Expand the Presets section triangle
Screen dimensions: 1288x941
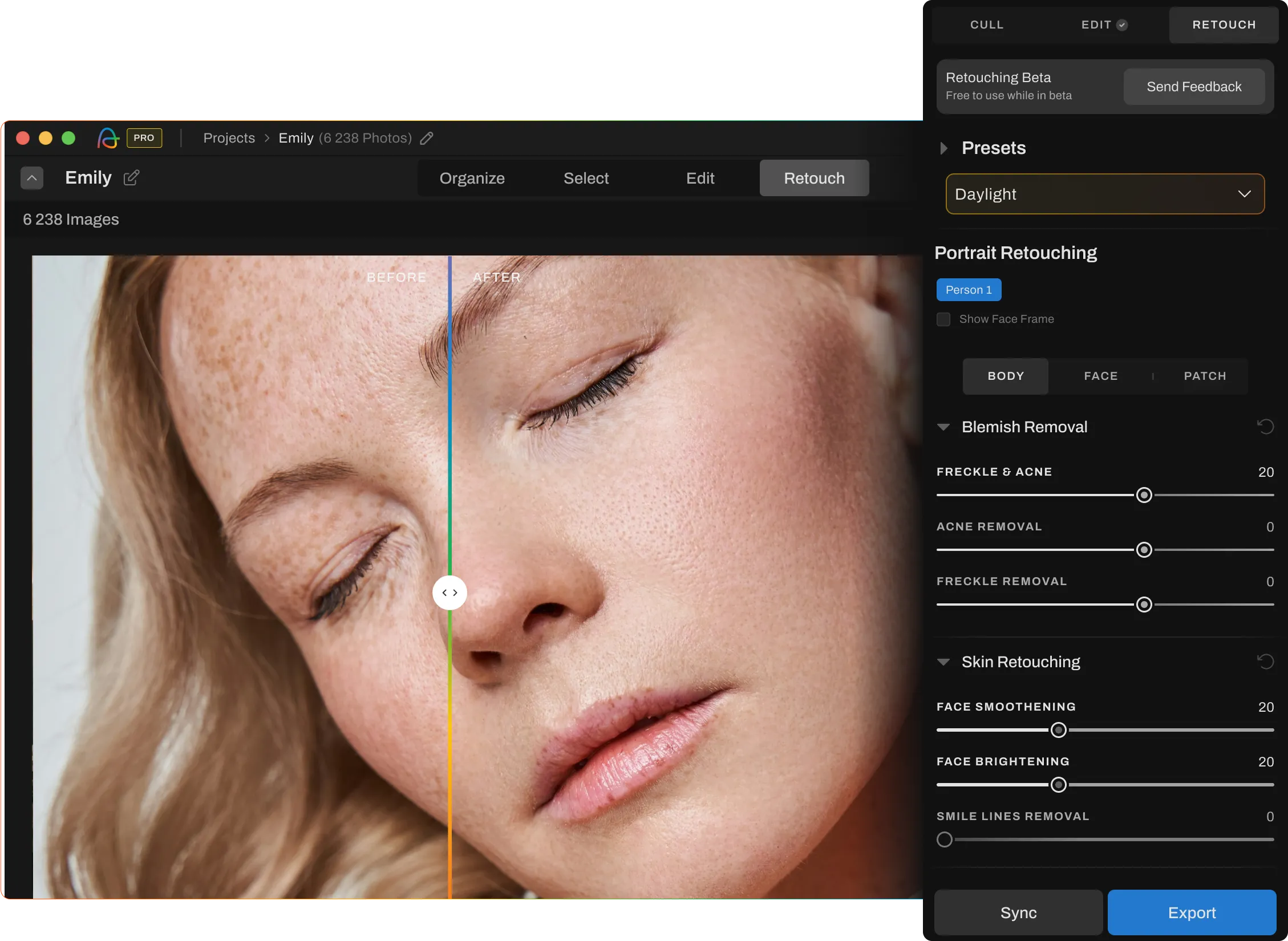(x=943, y=148)
